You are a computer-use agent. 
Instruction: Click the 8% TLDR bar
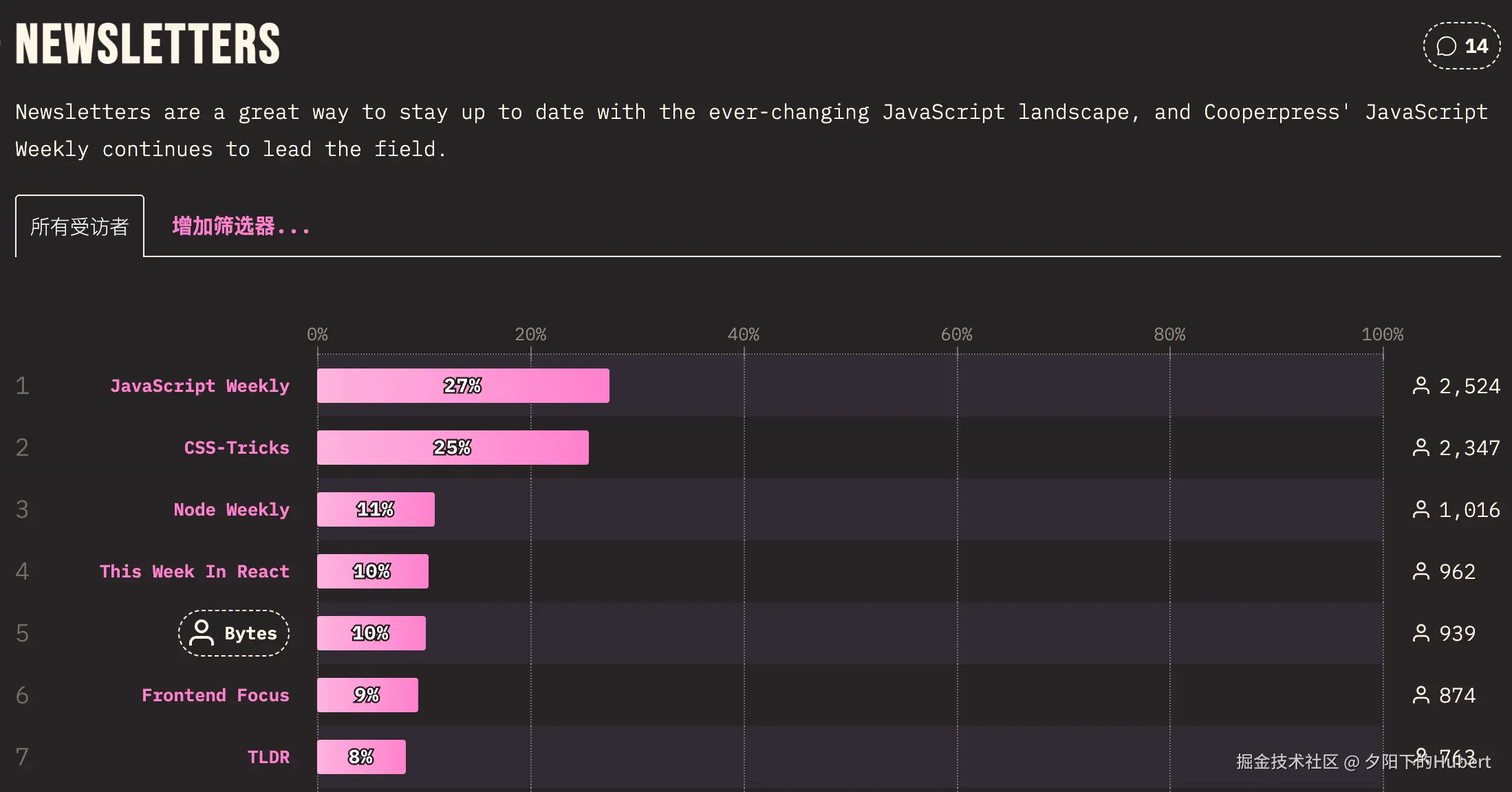coord(361,757)
